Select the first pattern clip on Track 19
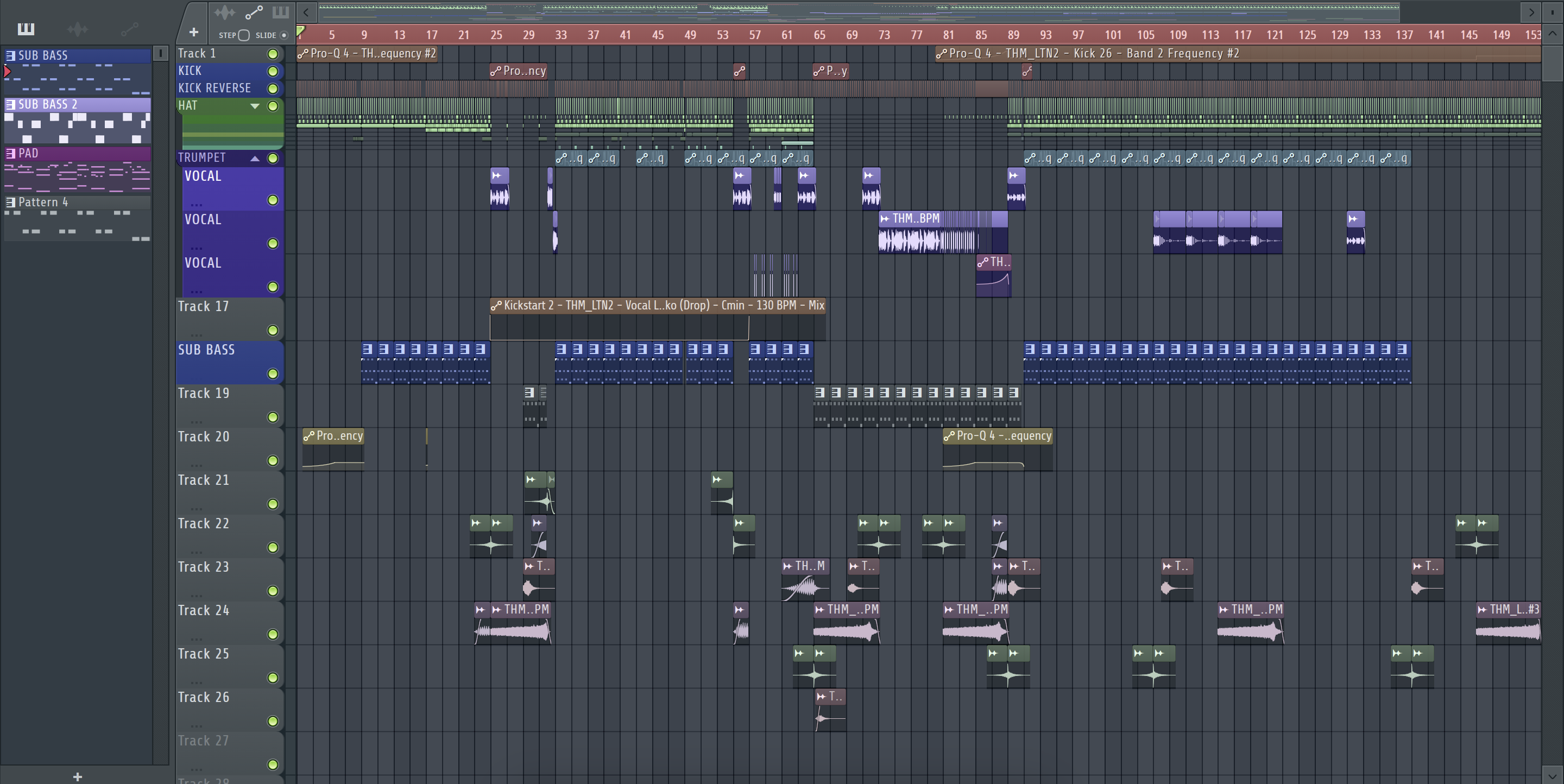 click(530, 407)
